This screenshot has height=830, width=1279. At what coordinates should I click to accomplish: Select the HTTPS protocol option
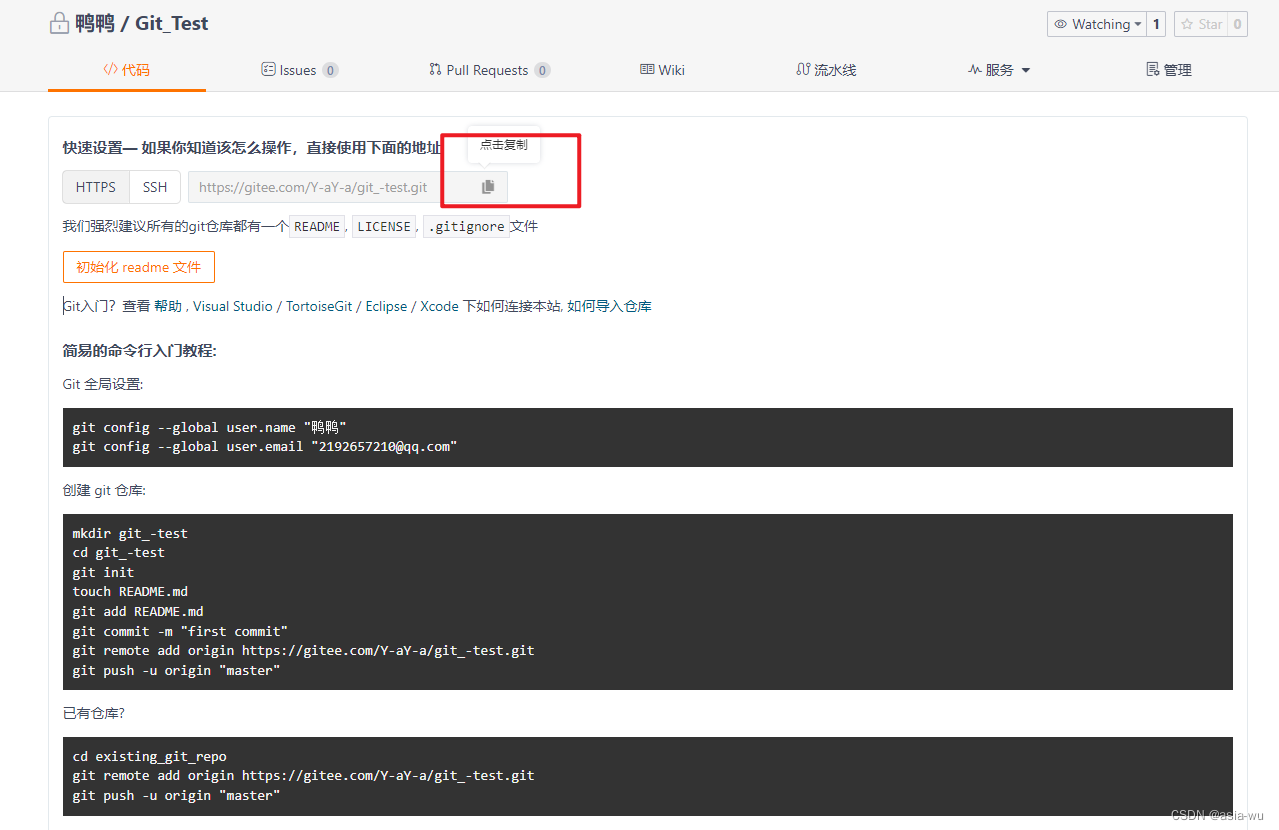pos(96,187)
